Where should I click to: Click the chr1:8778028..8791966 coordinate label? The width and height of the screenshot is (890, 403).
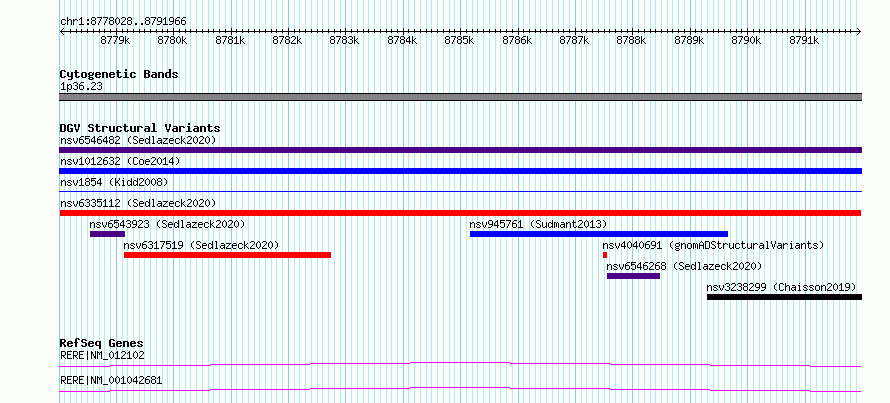pyautogui.click(x=123, y=22)
